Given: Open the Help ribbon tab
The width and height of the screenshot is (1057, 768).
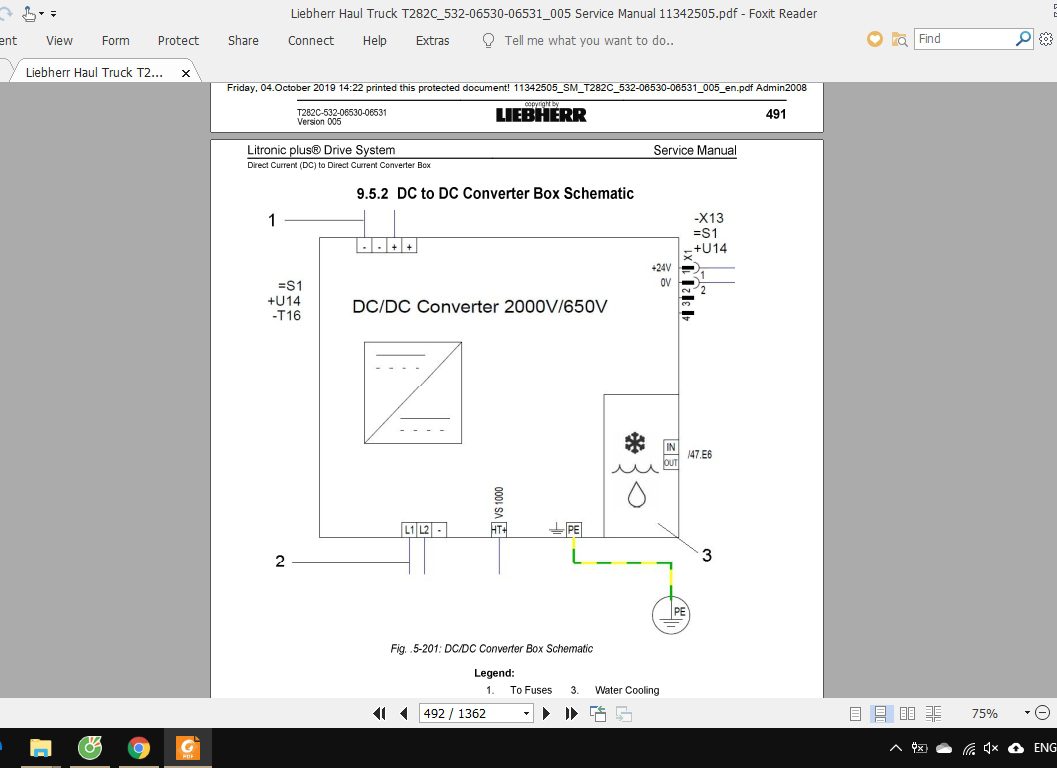Looking at the screenshot, I should (374, 40).
